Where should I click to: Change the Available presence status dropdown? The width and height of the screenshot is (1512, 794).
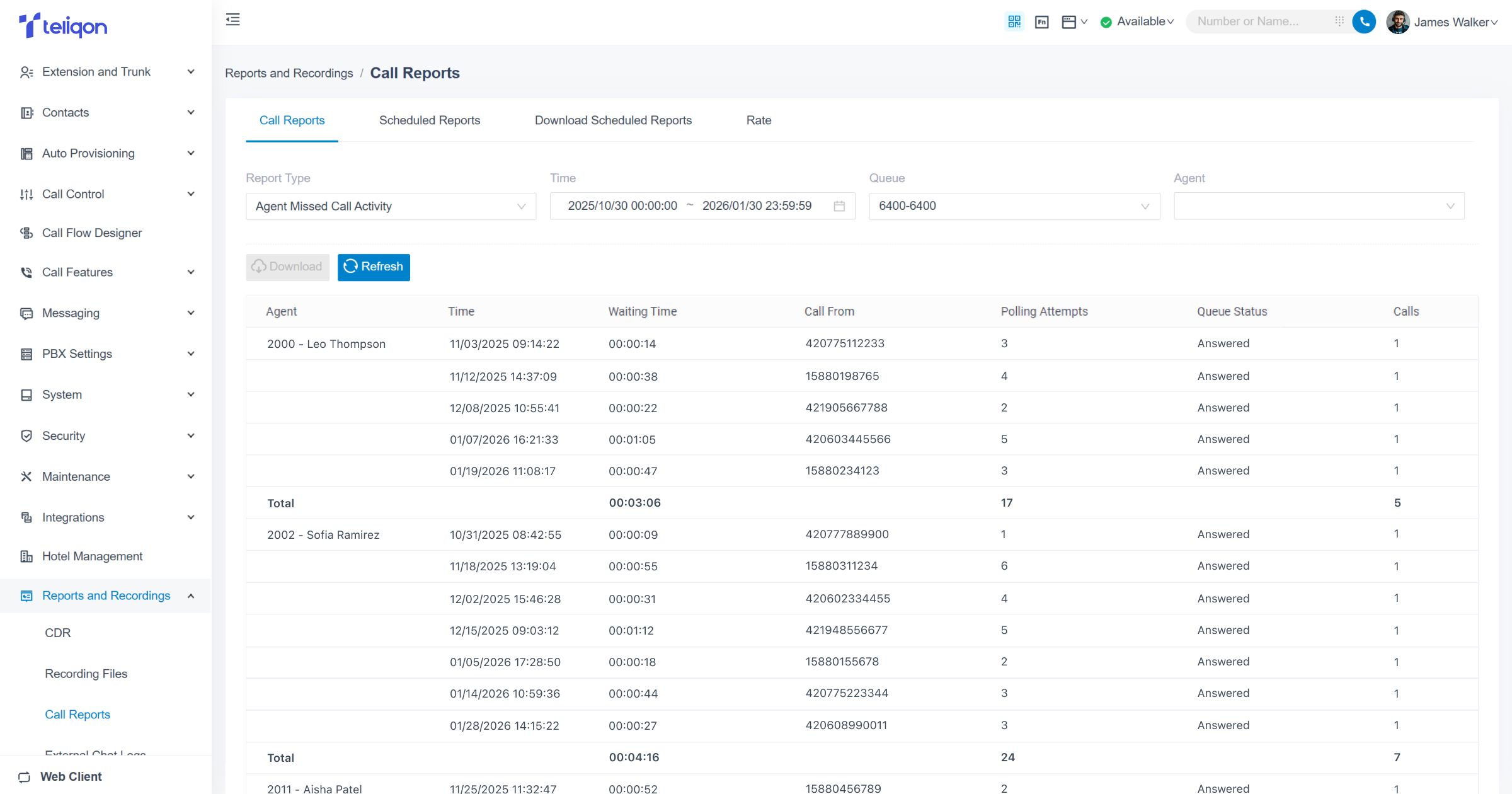click(x=1138, y=21)
